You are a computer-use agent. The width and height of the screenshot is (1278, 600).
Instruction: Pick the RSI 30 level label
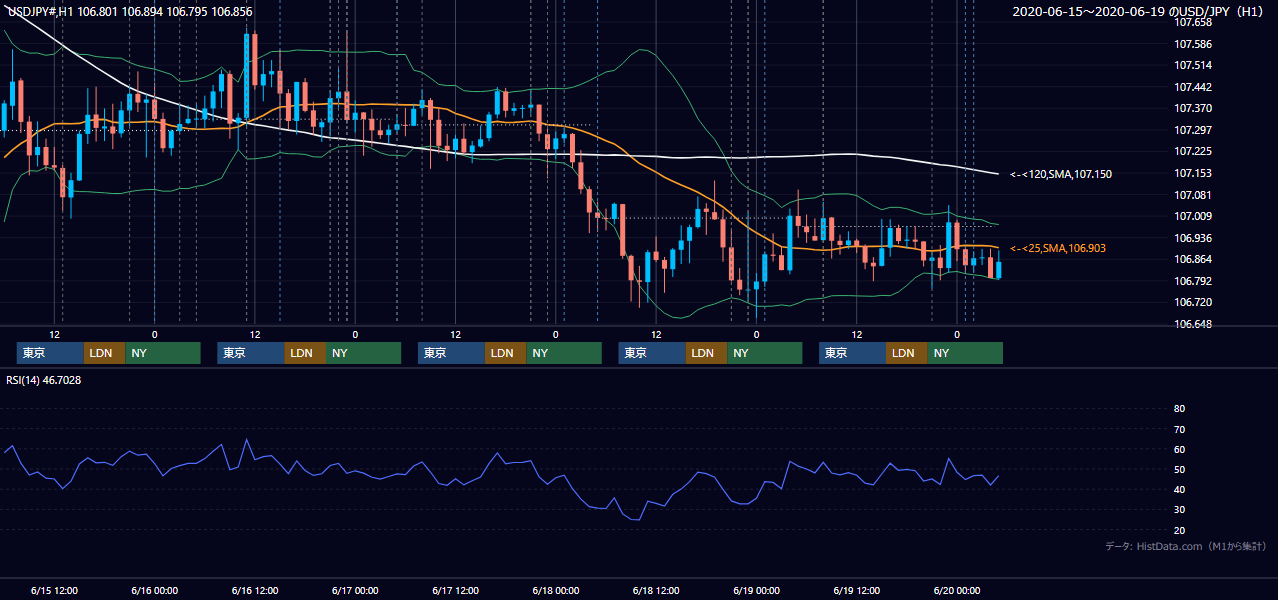1179,510
